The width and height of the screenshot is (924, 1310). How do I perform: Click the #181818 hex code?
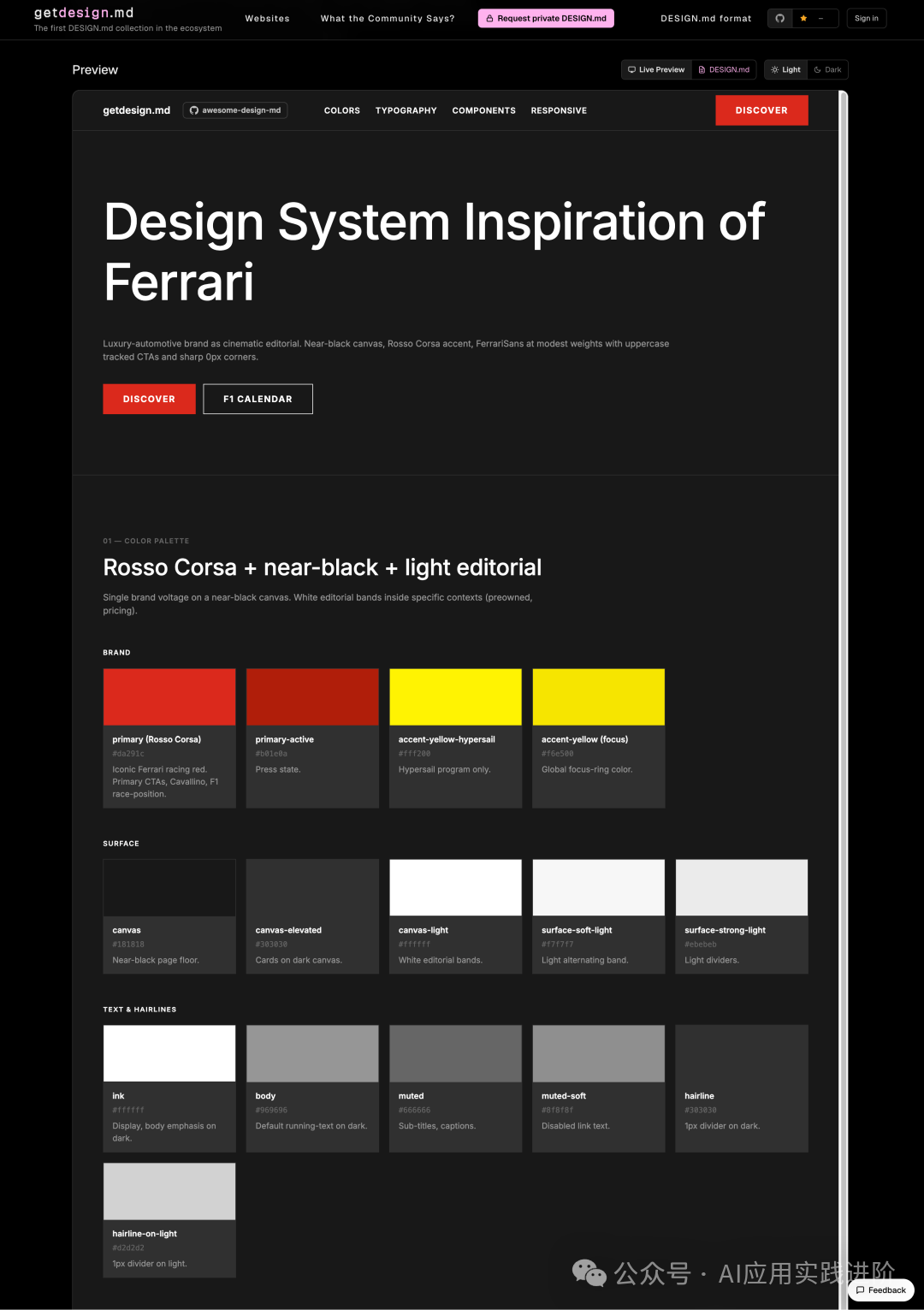click(128, 945)
